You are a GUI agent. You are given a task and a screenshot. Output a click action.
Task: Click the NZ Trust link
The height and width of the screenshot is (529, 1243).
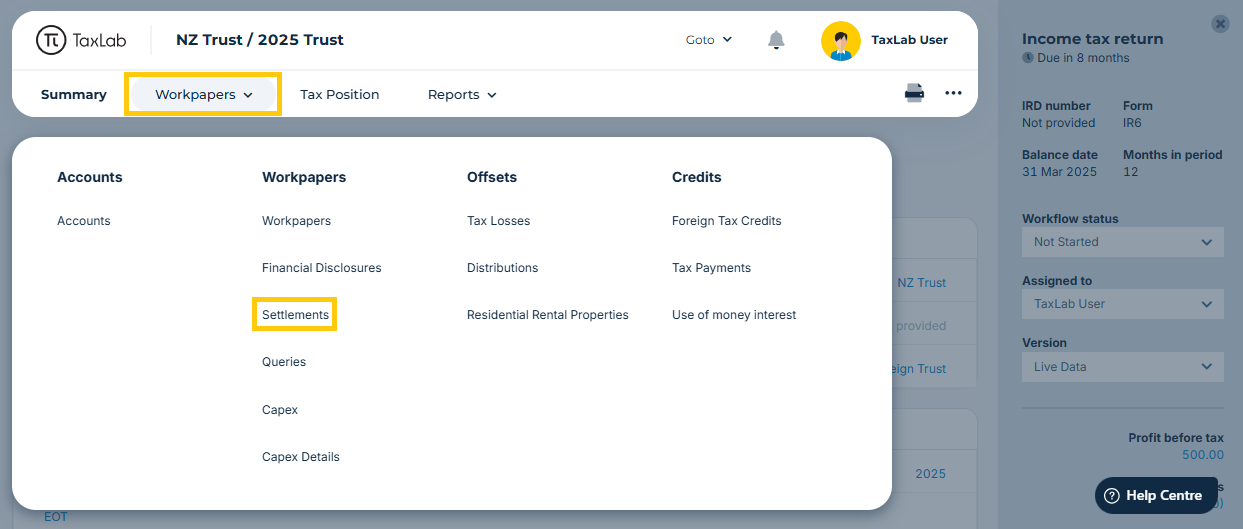921,283
